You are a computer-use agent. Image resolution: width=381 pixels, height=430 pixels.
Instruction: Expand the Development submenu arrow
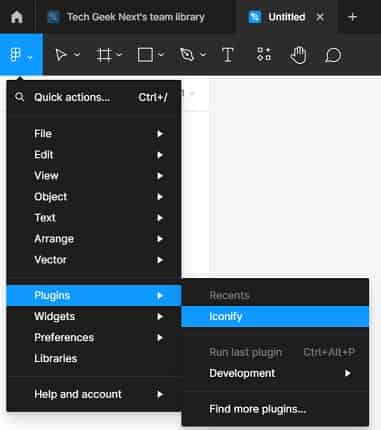tap(348, 373)
